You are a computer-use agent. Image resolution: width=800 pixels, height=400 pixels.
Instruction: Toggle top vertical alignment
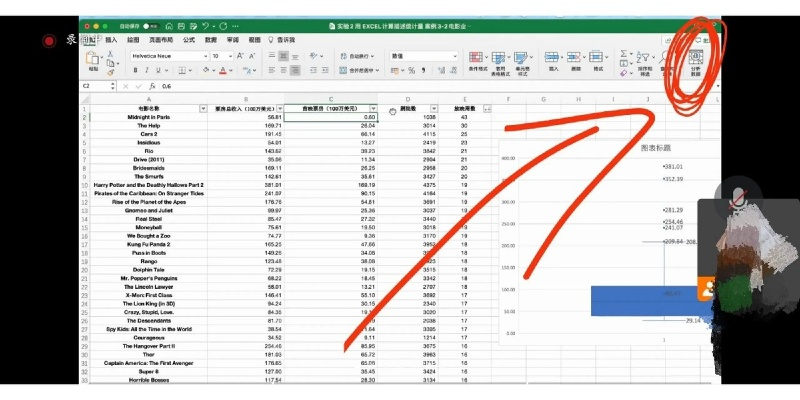click(272, 57)
